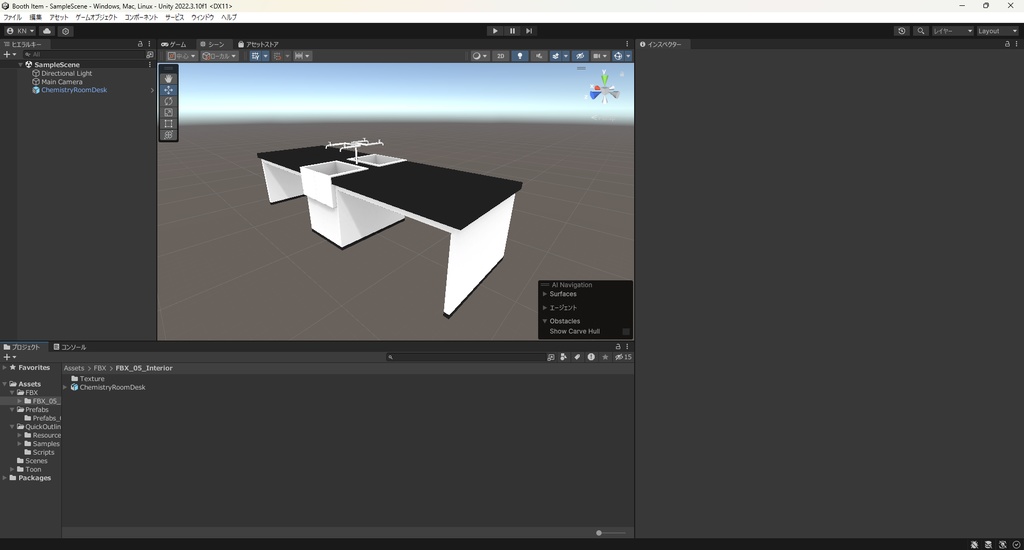Expand Surfaces in AI Navigation overlay
This screenshot has width=1024, height=550.
coord(545,294)
